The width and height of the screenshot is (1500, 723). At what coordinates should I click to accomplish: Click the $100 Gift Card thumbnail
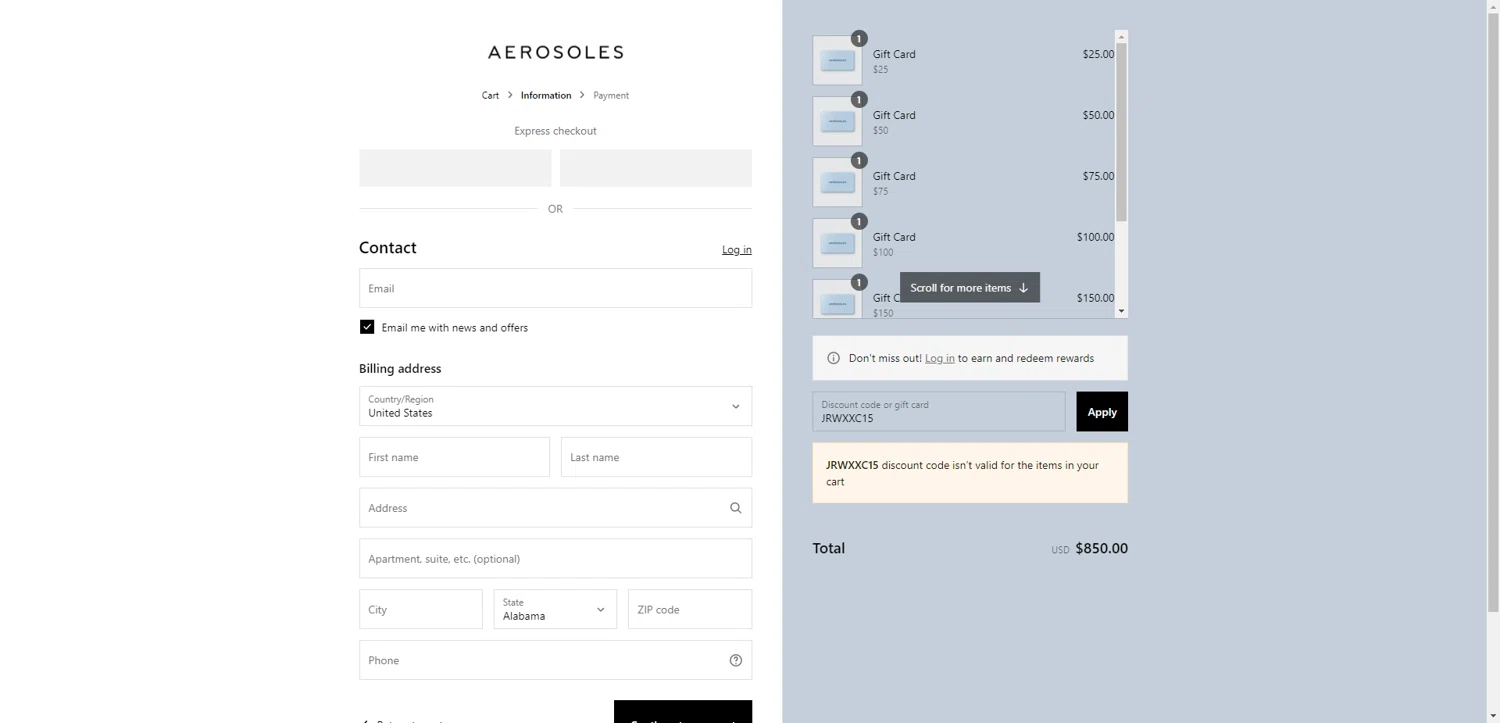(x=837, y=244)
